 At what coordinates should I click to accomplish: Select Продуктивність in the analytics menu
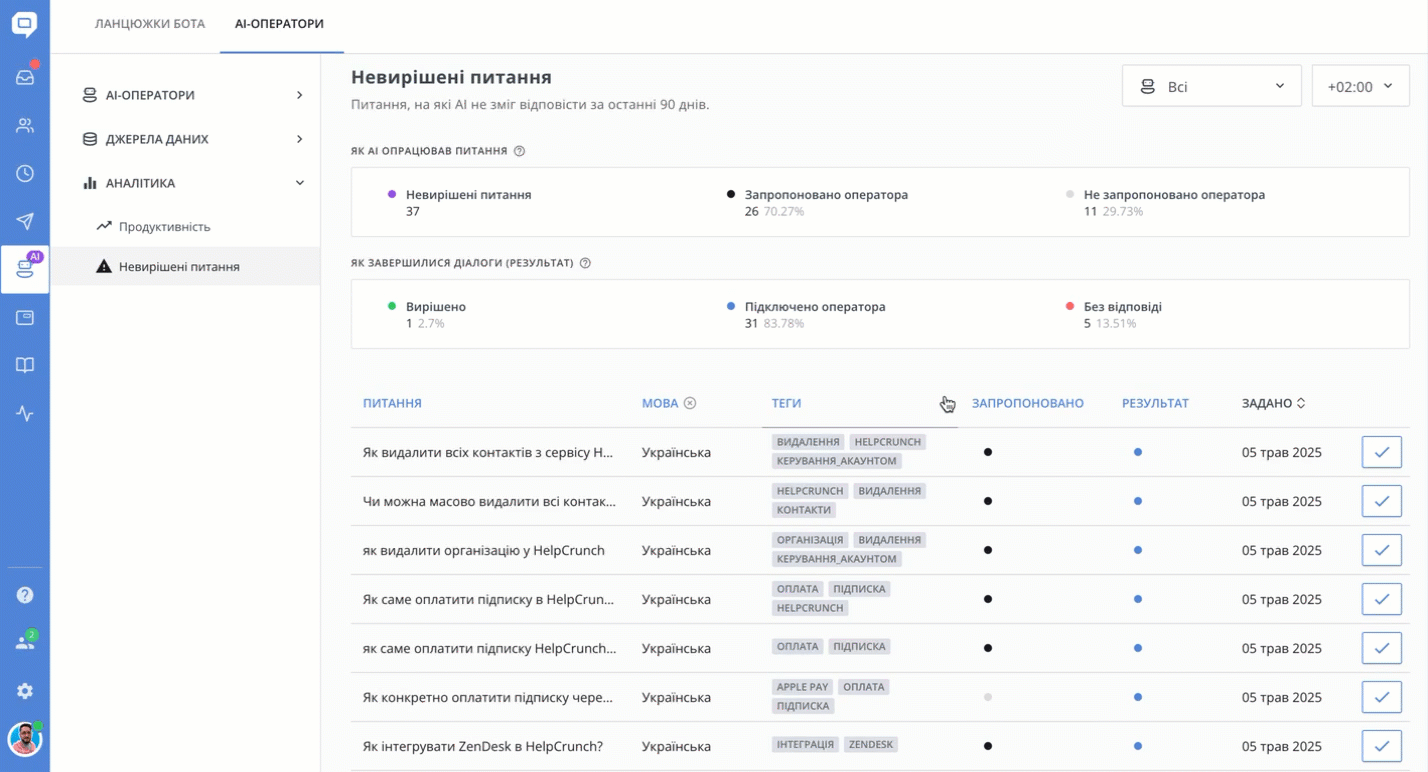(164, 227)
